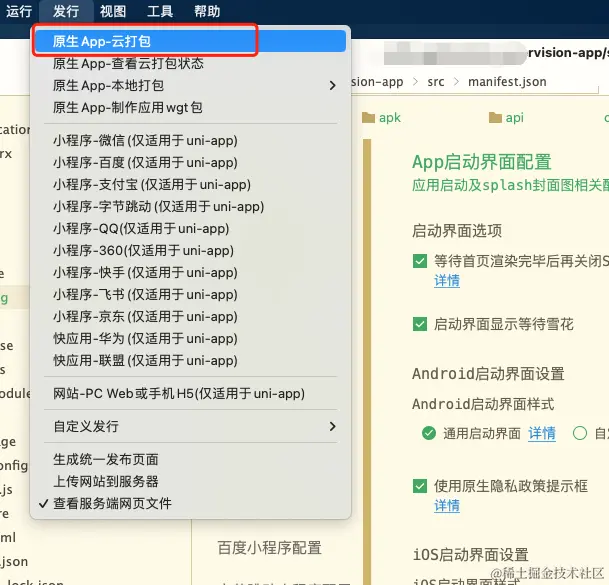Select 网站-PC Web或手机H5 option
Image resolution: width=609 pixels, height=585 pixels.
[x=190, y=393]
